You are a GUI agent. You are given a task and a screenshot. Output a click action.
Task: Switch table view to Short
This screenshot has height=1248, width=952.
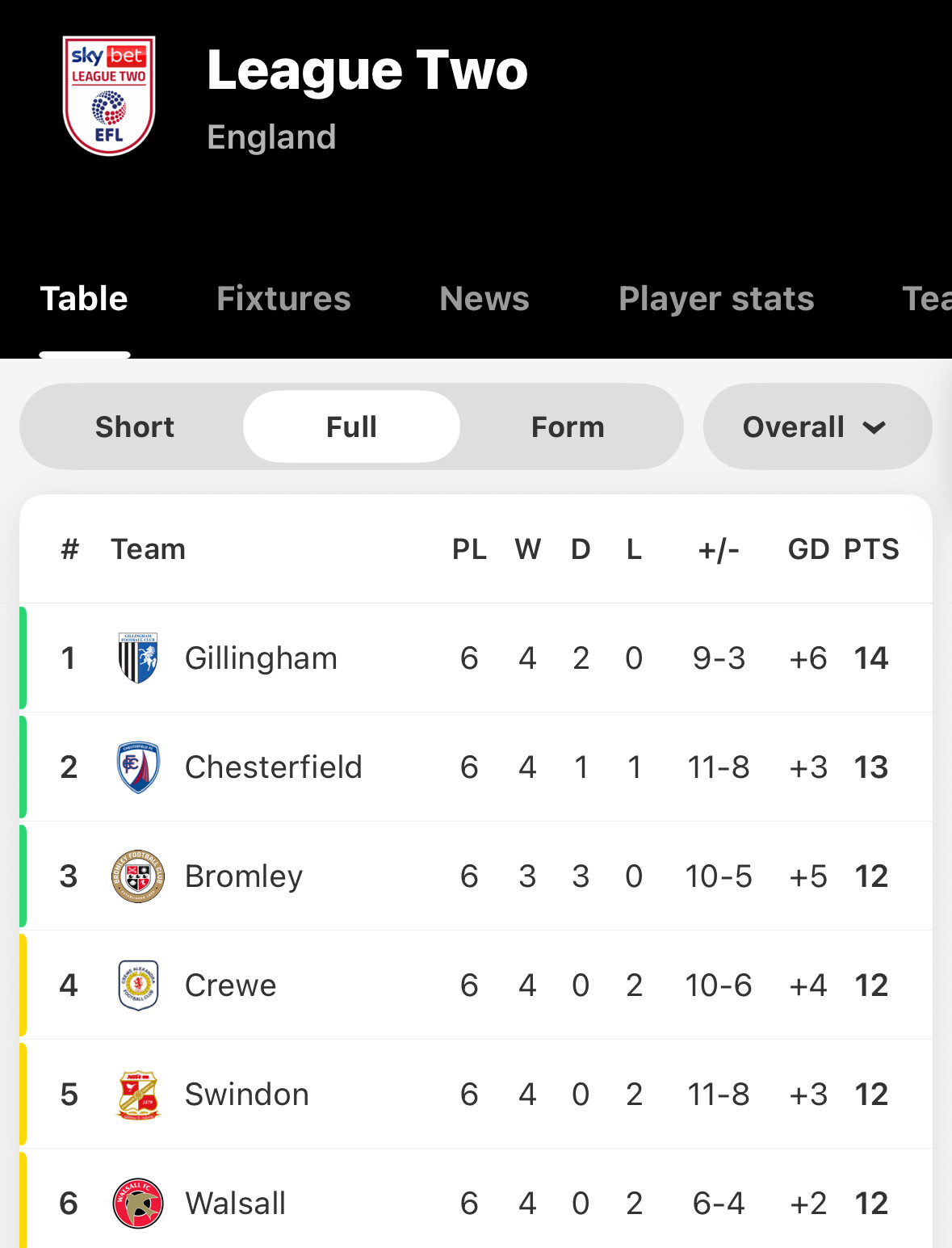click(x=135, y=427)
